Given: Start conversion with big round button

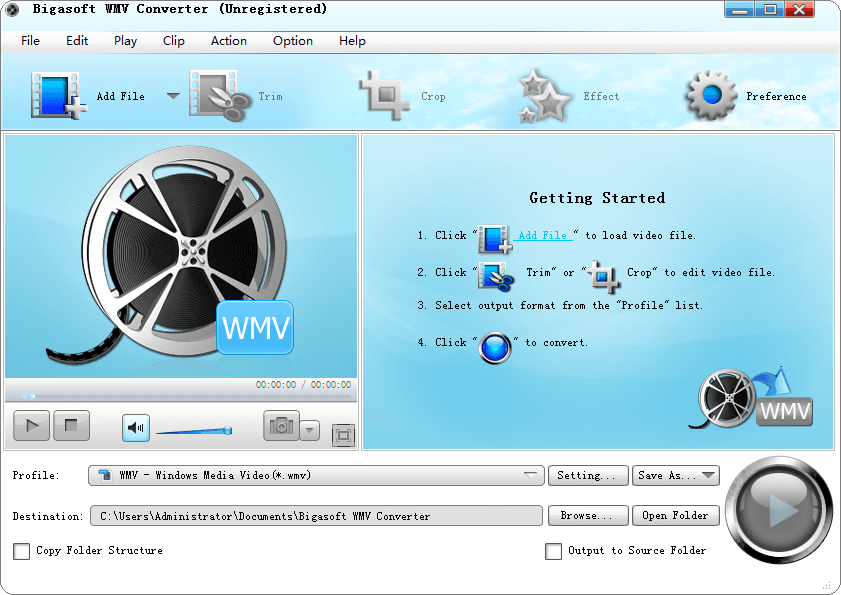Looking at the screenshot, I should (x=779, y=510).
